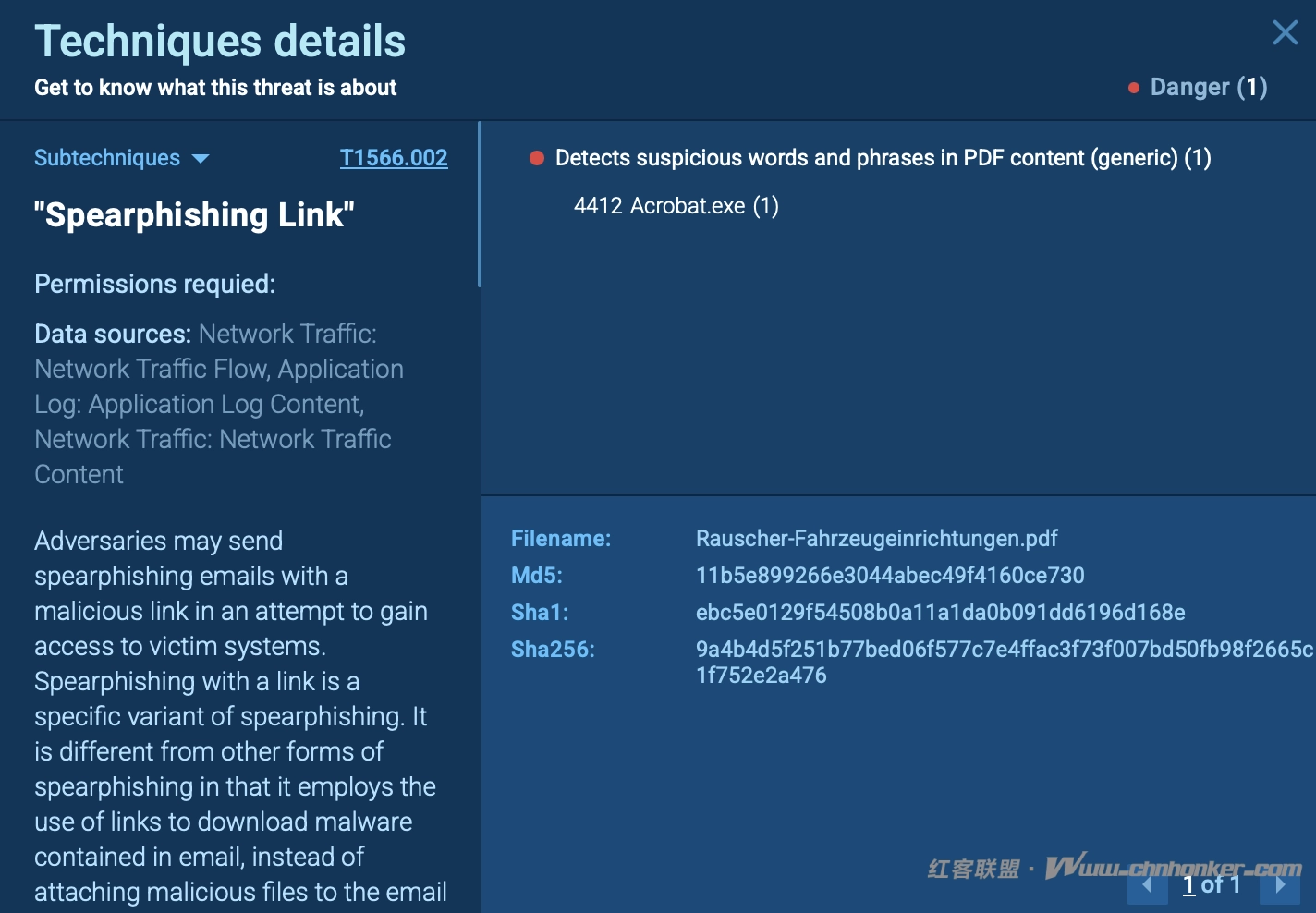
Task: Open the T1566.002 technique link
Action: (x=394, y=158)
